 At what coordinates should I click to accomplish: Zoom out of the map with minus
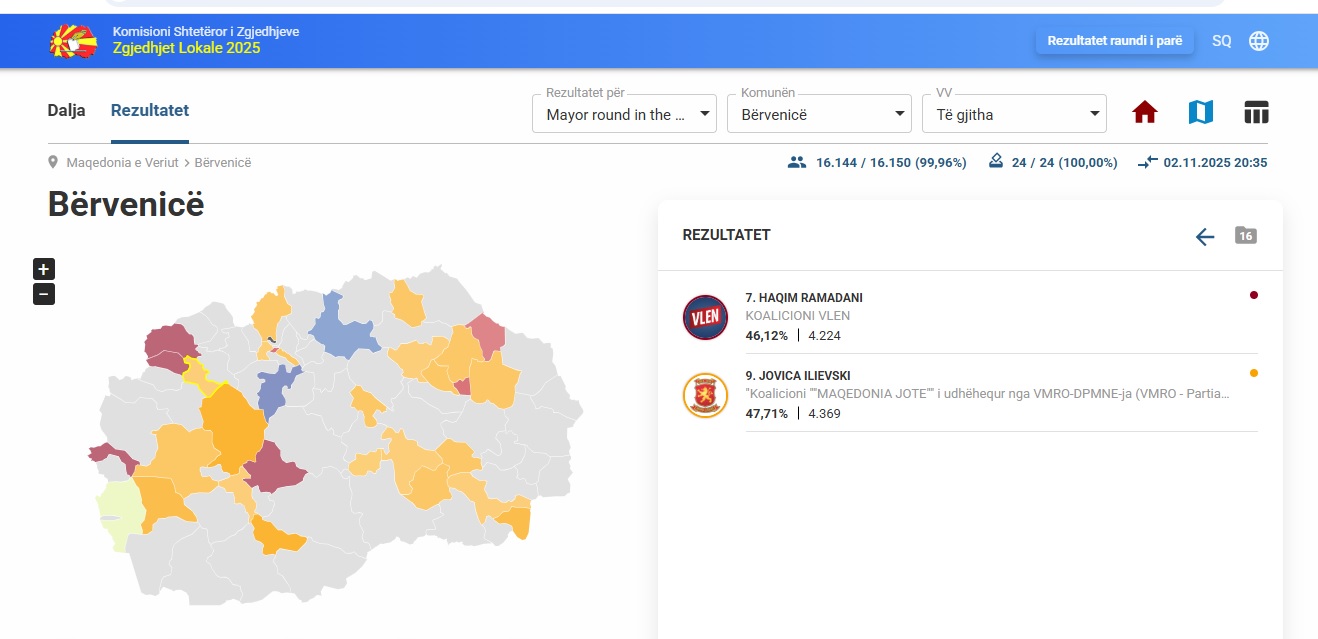click(44, 294)
